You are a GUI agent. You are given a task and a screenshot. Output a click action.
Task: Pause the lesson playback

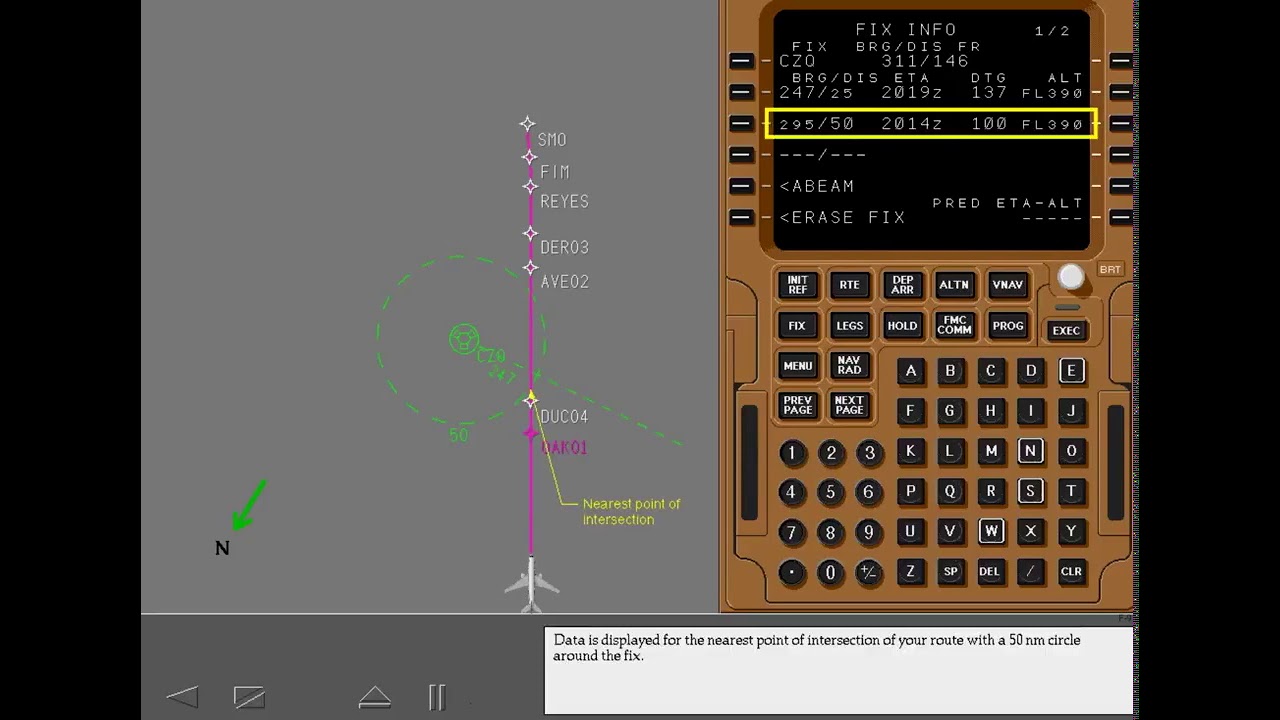[x=437, y=697]
